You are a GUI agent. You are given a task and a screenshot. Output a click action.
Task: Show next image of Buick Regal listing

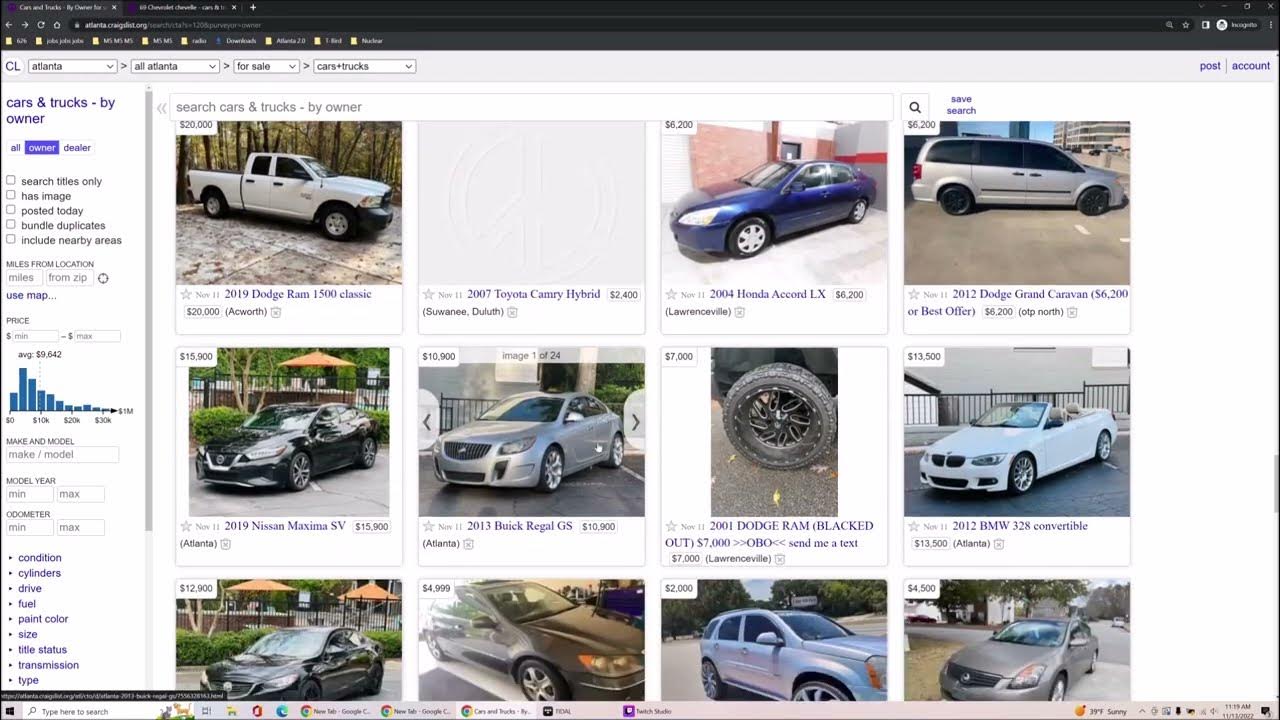coord(634,423)
